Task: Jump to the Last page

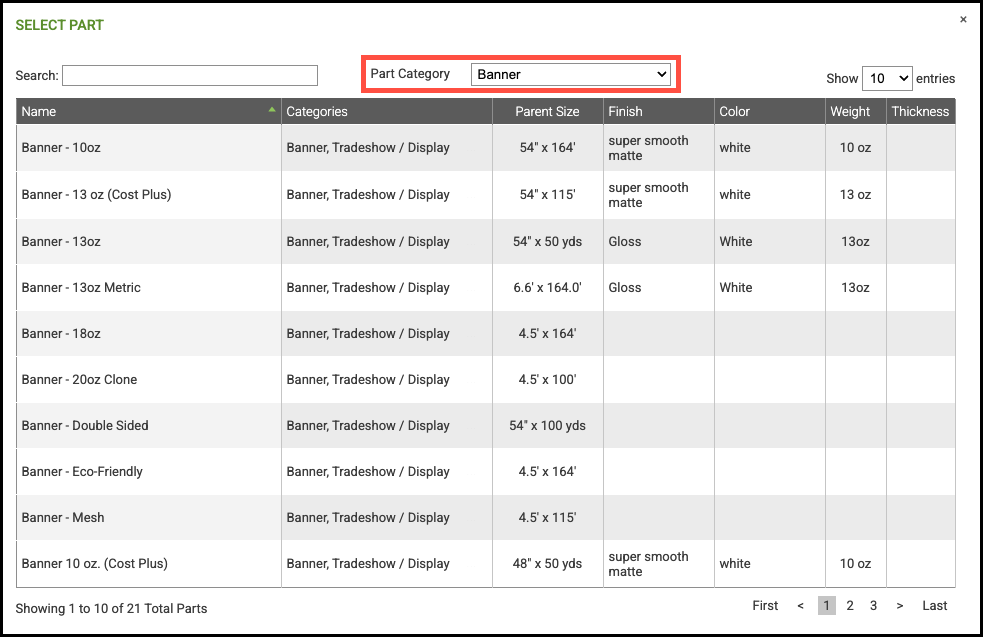Action: [x=934, y=606]
